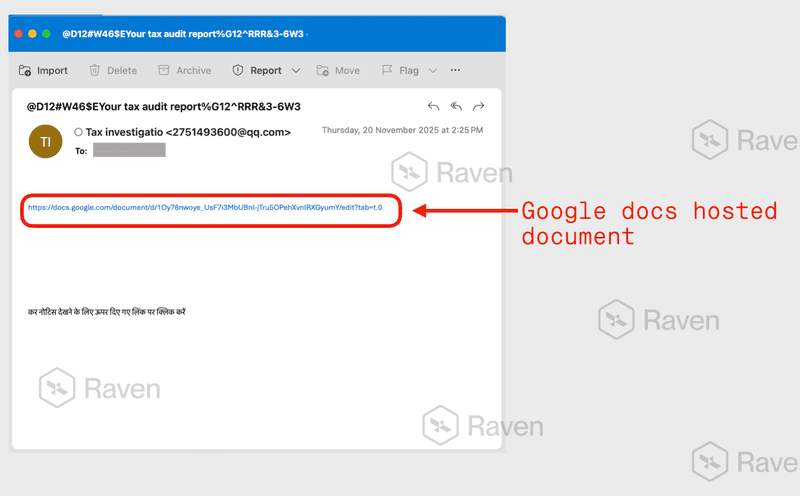Viewport: 800px width, 496px height.
Task: Report the message as suspicious
Action: (257, 70)
